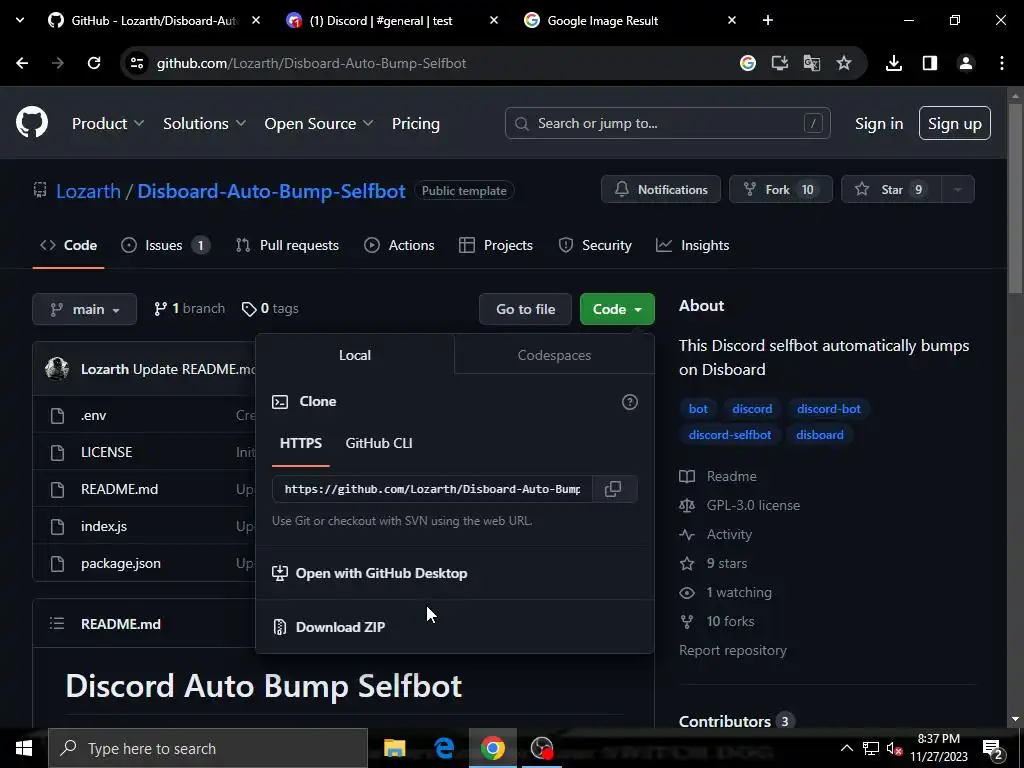Open File Explorer from taskbar

pyautogui.click(x=394, y=748)
